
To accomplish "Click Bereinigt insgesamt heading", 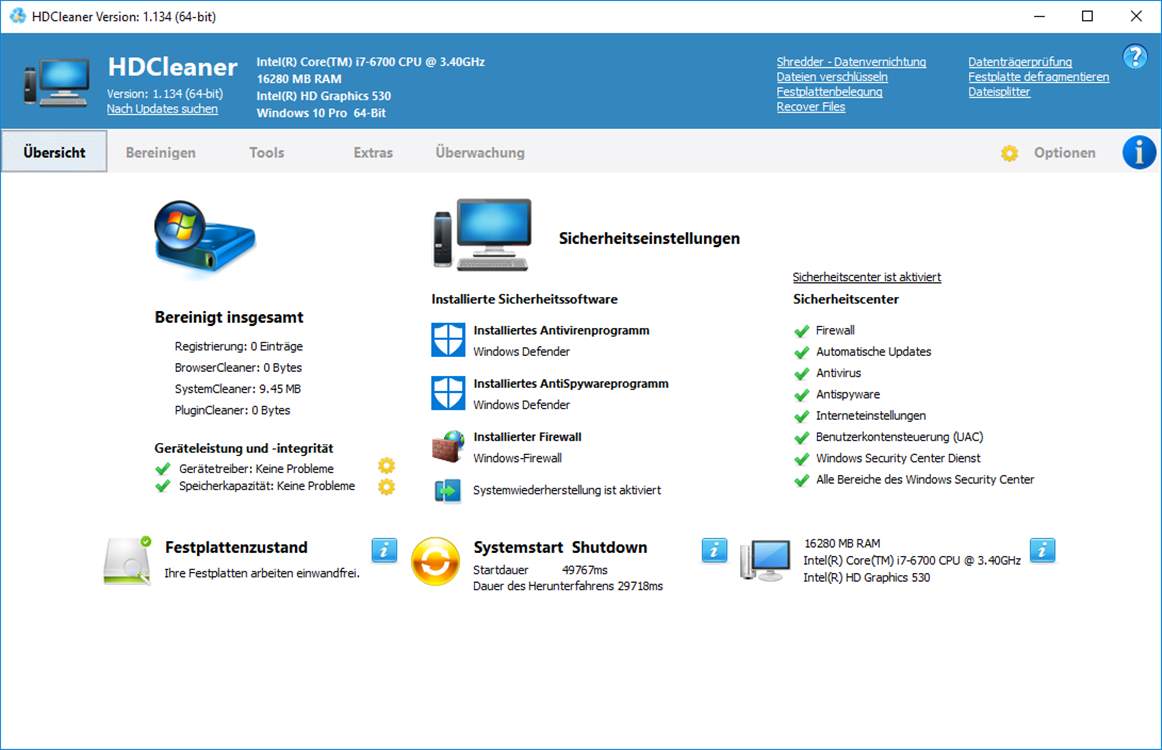I will click(229, 317).
